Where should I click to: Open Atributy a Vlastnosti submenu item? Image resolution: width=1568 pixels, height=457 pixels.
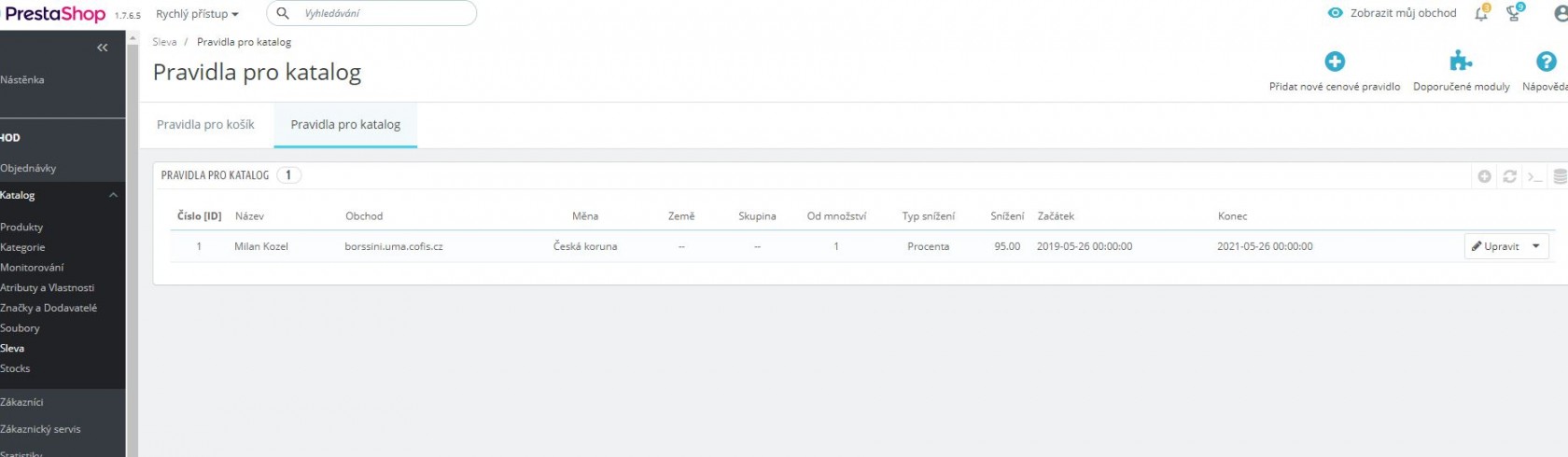coord(47,288)
